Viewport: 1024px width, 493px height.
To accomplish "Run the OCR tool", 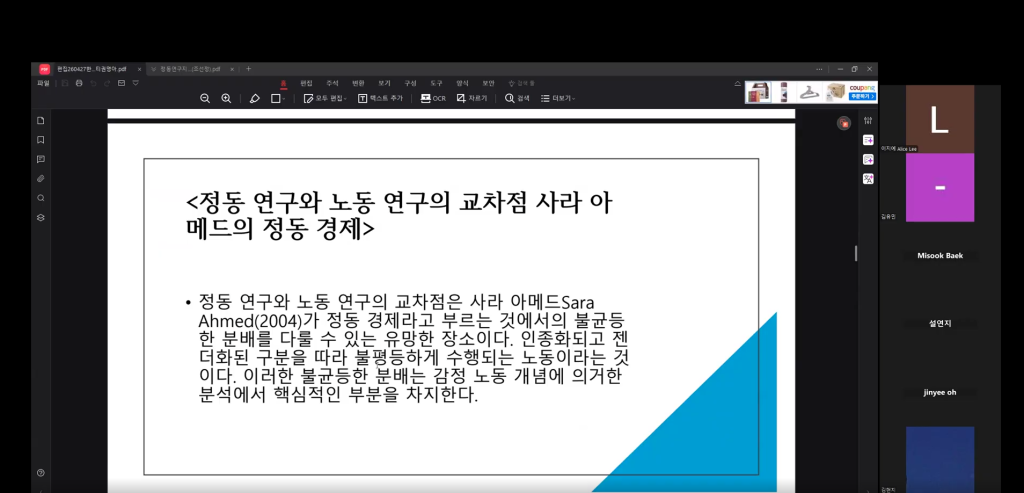I will pos(433,99).
